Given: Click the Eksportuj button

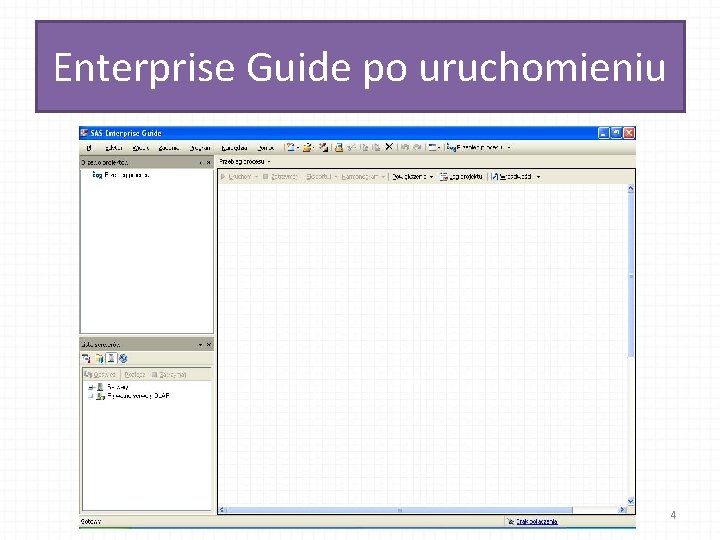Looking at the screenshot, I should pos(318,177).
